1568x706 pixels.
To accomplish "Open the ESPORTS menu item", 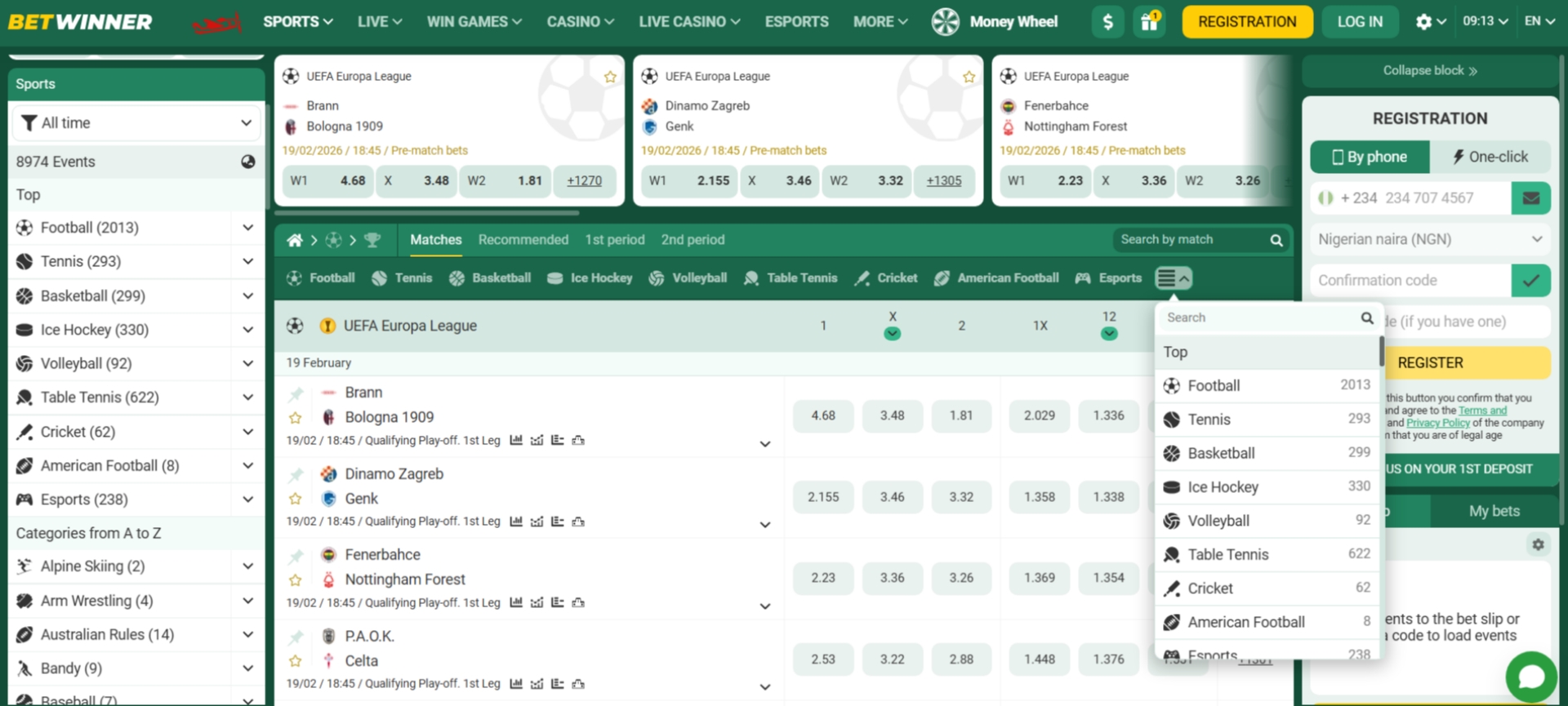I will pyautogui.click(x=796, y=22).
